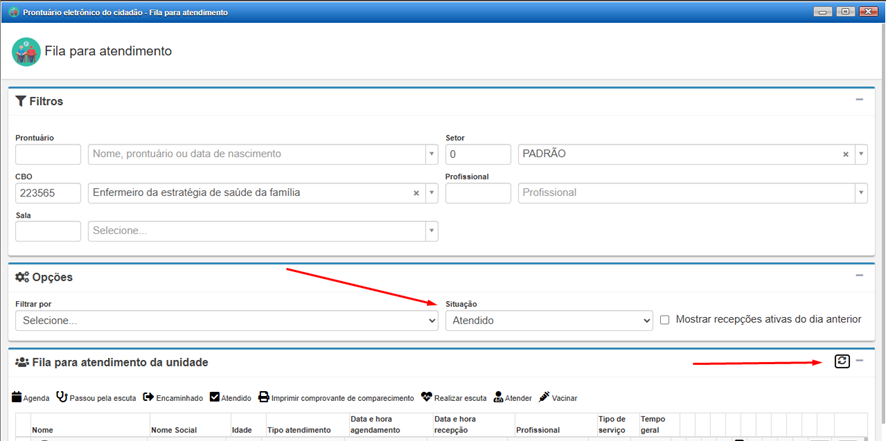This screenshot has width=886, height=441.
Task: Click the Realizar escuta heartbeat icon
Action: (x=427, y=397)
